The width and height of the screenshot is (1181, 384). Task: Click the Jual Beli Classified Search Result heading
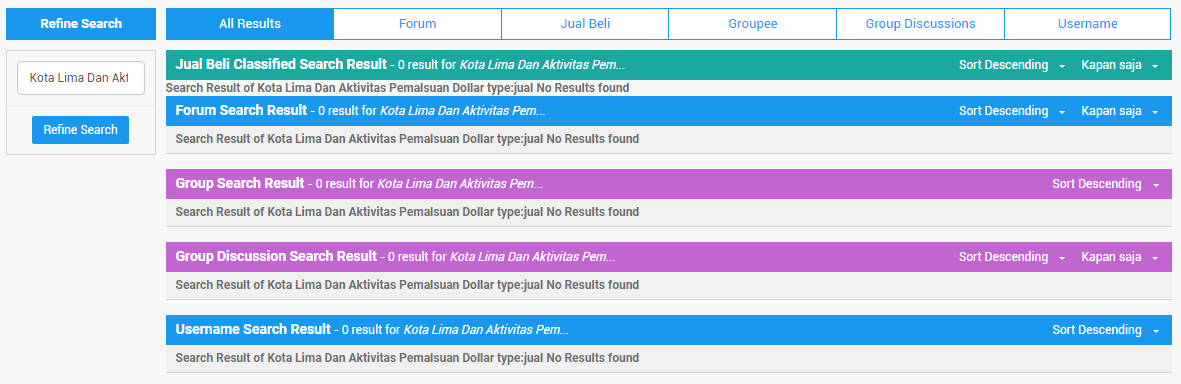[281, 64]
